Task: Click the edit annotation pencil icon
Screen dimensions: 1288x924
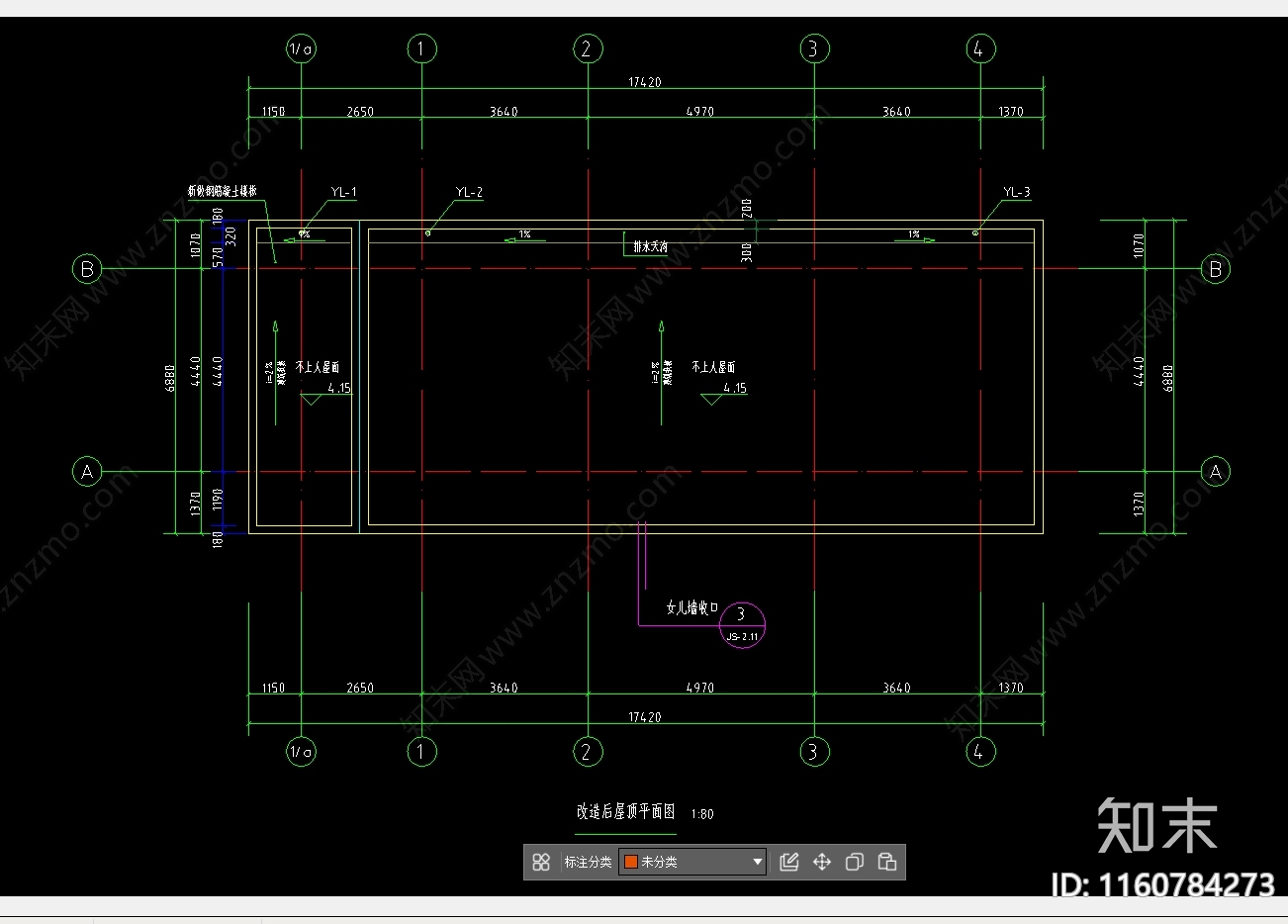Action: click(789, 862)
